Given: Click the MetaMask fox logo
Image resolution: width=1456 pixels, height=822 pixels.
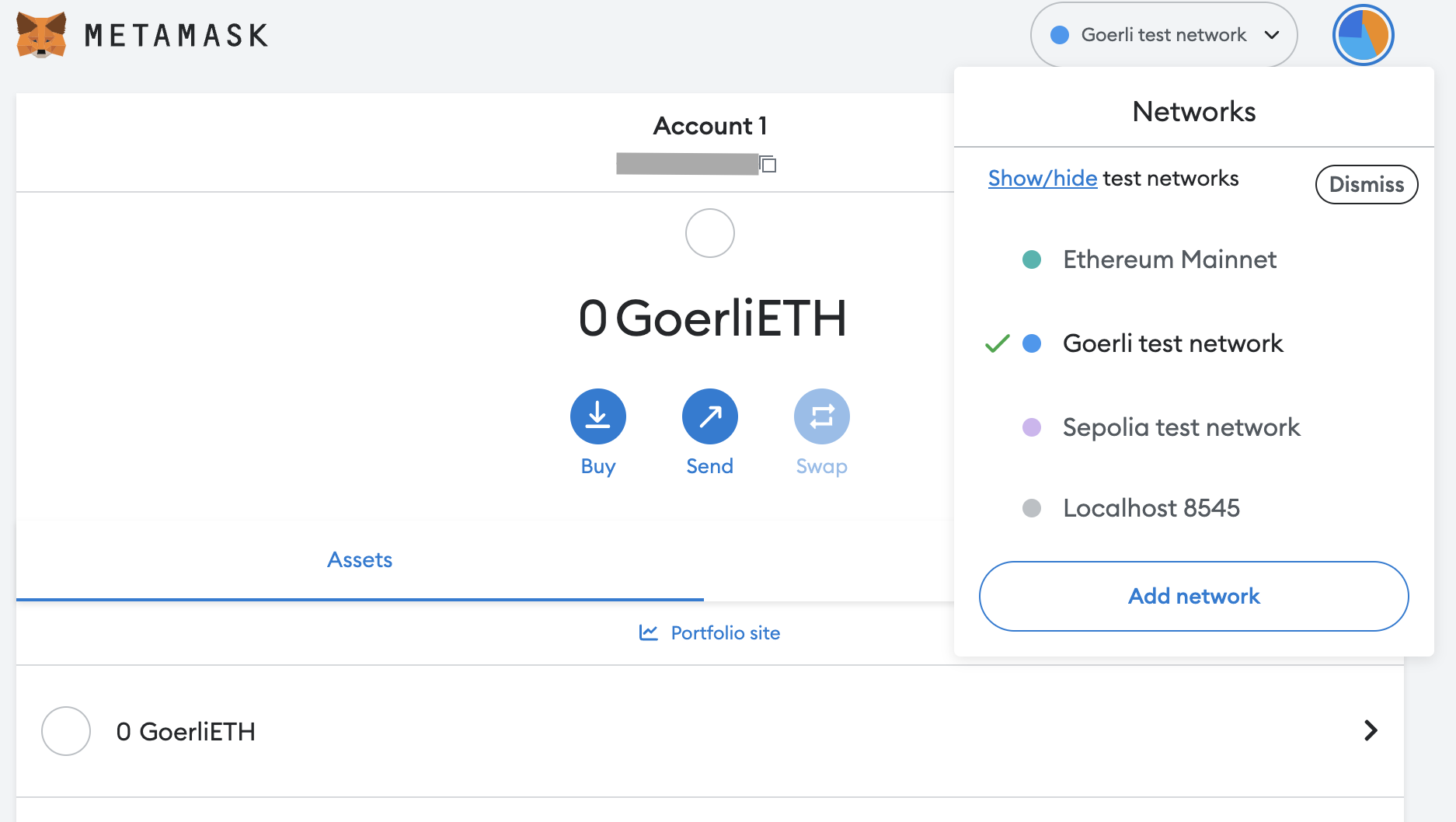Looking at the screenshot, I should 41,35.
